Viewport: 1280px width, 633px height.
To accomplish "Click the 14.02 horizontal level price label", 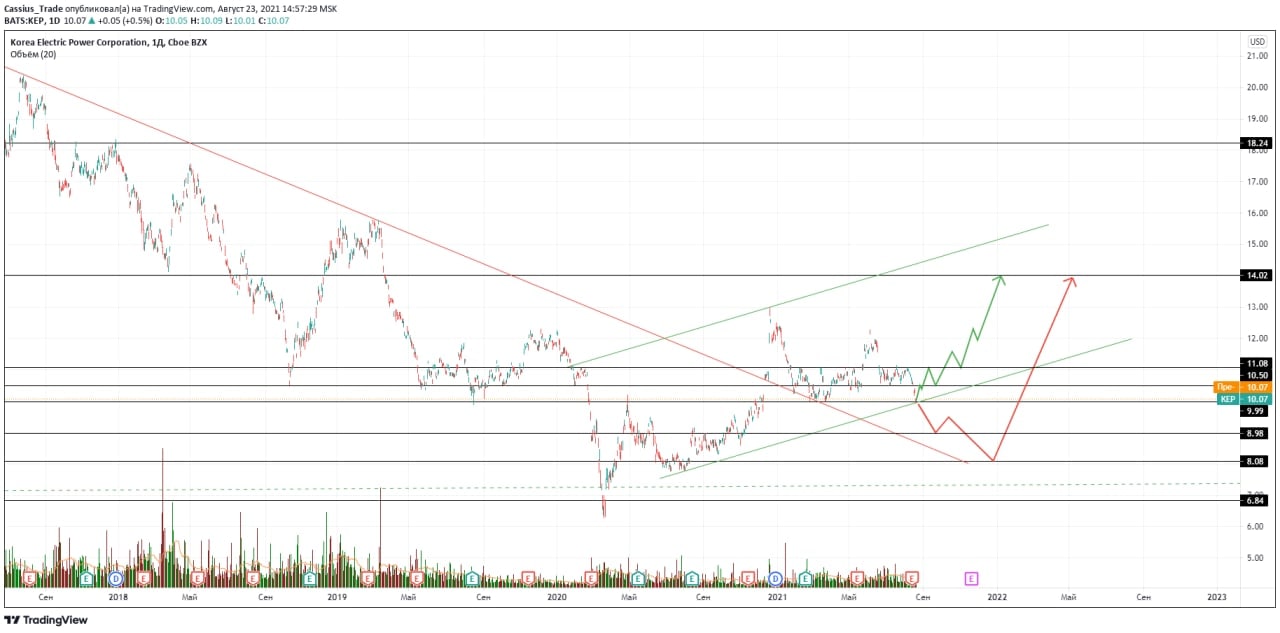I will 1256,275.
